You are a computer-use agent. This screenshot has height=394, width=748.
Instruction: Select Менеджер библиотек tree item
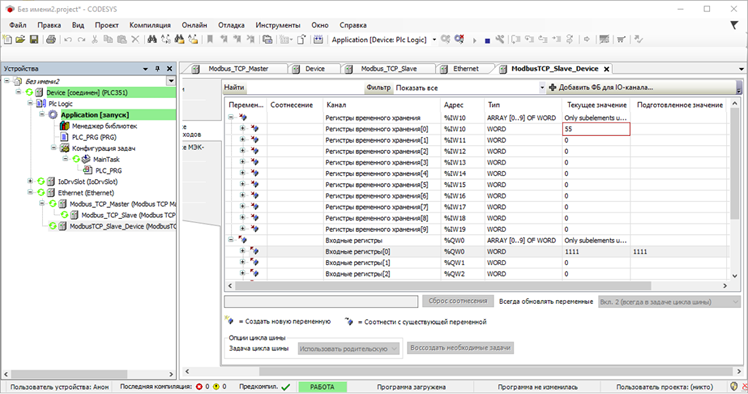pyautogui.click(x=104, y=126)
